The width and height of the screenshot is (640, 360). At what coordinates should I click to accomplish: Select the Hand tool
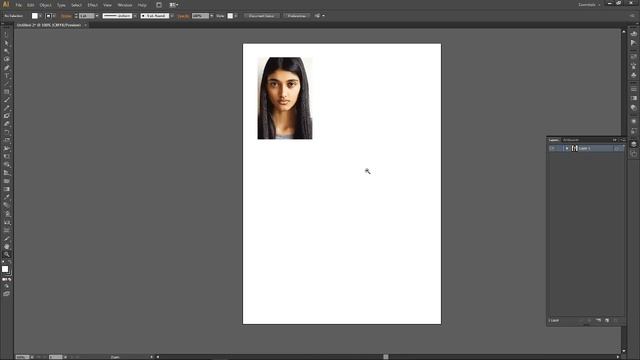tap(7, 247)
